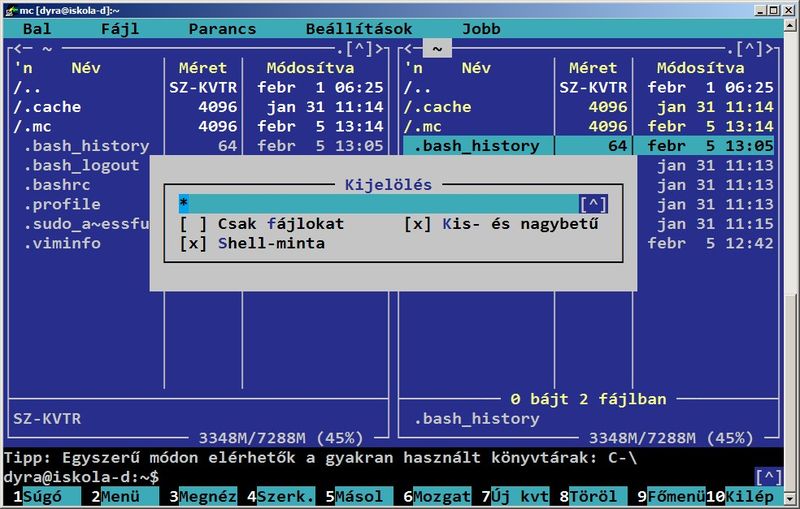Image resolution: width=800 pixels, height=509 pixels.
Task: Click the dyra@iskola-d:~$ command prompt
Action: 81,477
